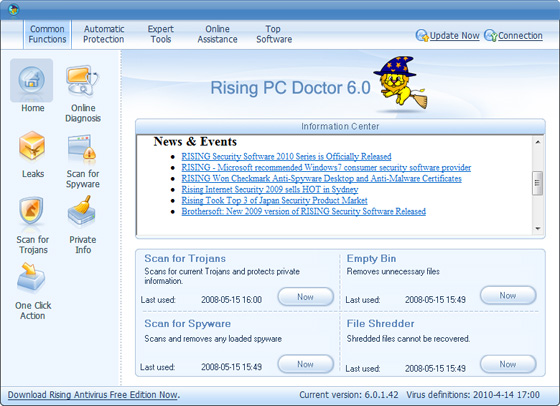This screenshot has height=406, width=560.
Task: Click the Connection link
Action: [x=520, y=36]
